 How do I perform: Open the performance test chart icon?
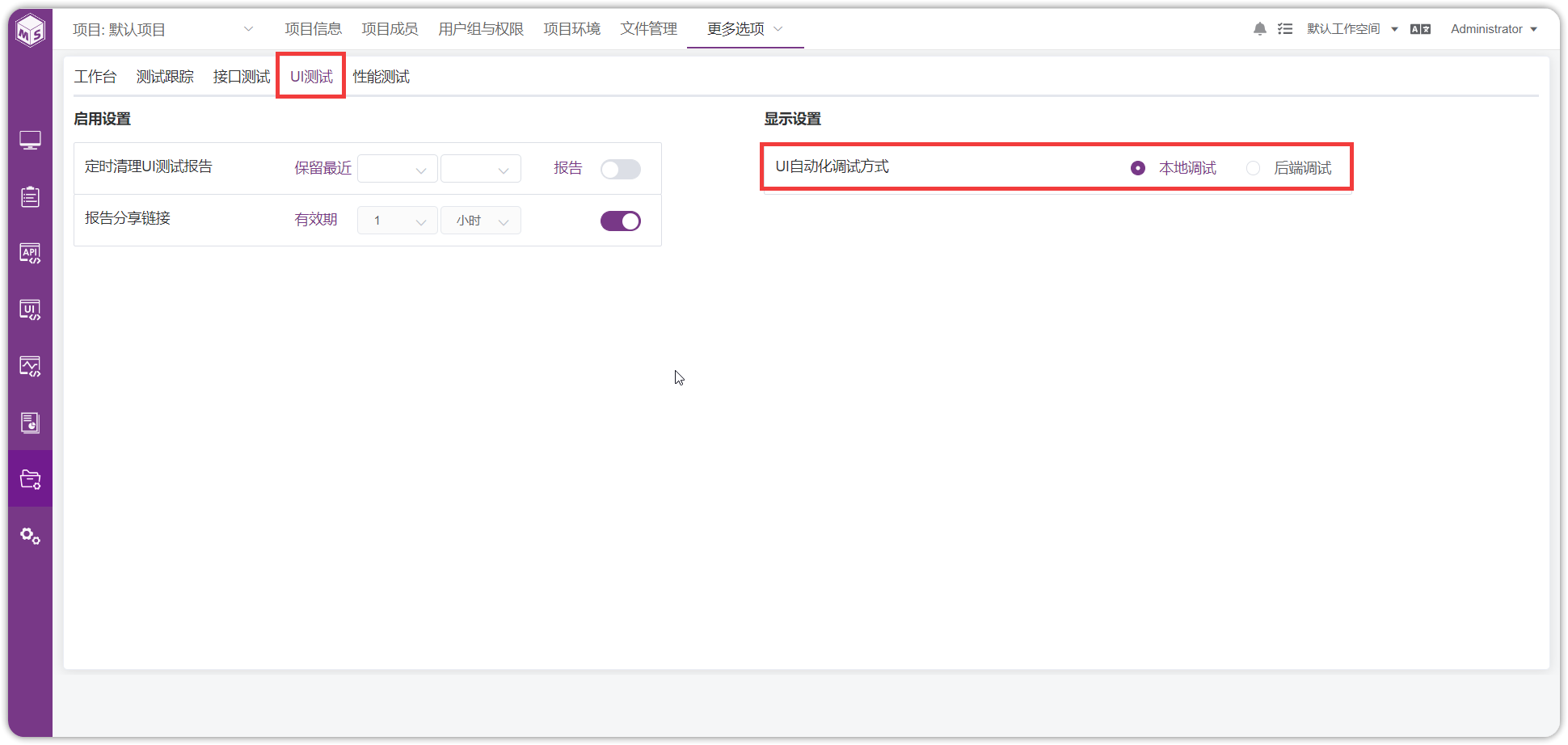[31, 367]
